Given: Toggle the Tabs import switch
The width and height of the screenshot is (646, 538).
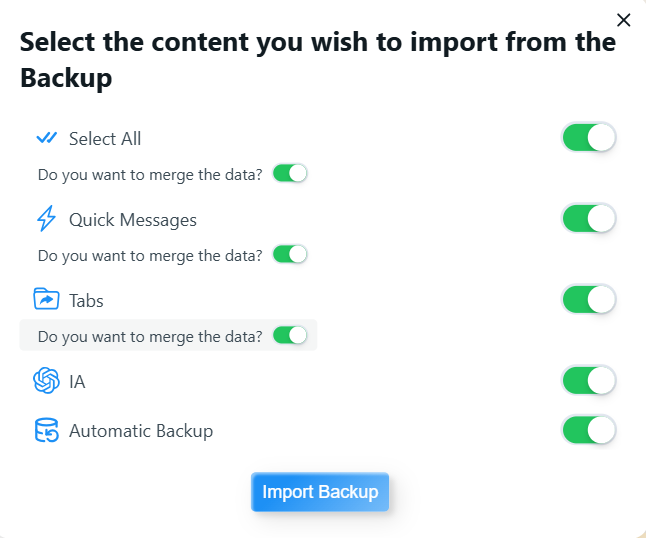Looking at the screenshot, I should tap(589, 300).
